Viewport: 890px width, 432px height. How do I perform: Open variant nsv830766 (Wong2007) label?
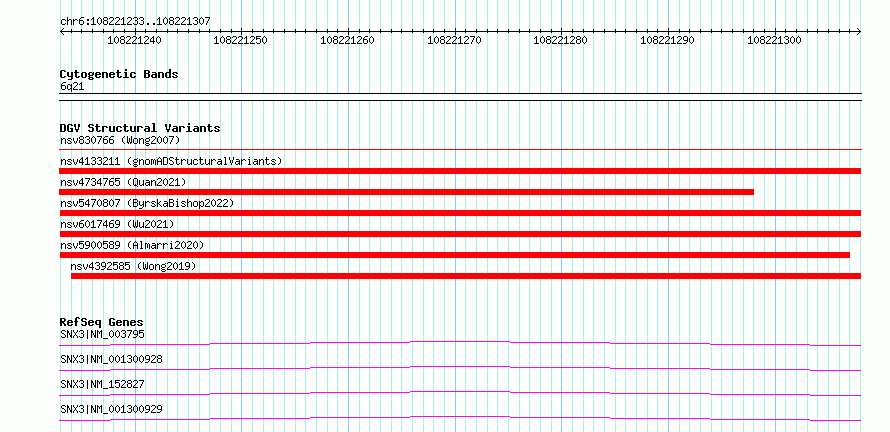(x=120, y=140)
